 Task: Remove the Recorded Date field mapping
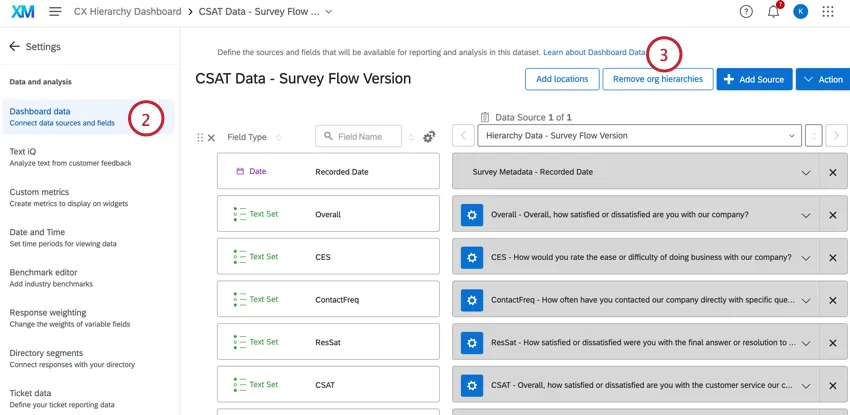[x=832, y=172]
